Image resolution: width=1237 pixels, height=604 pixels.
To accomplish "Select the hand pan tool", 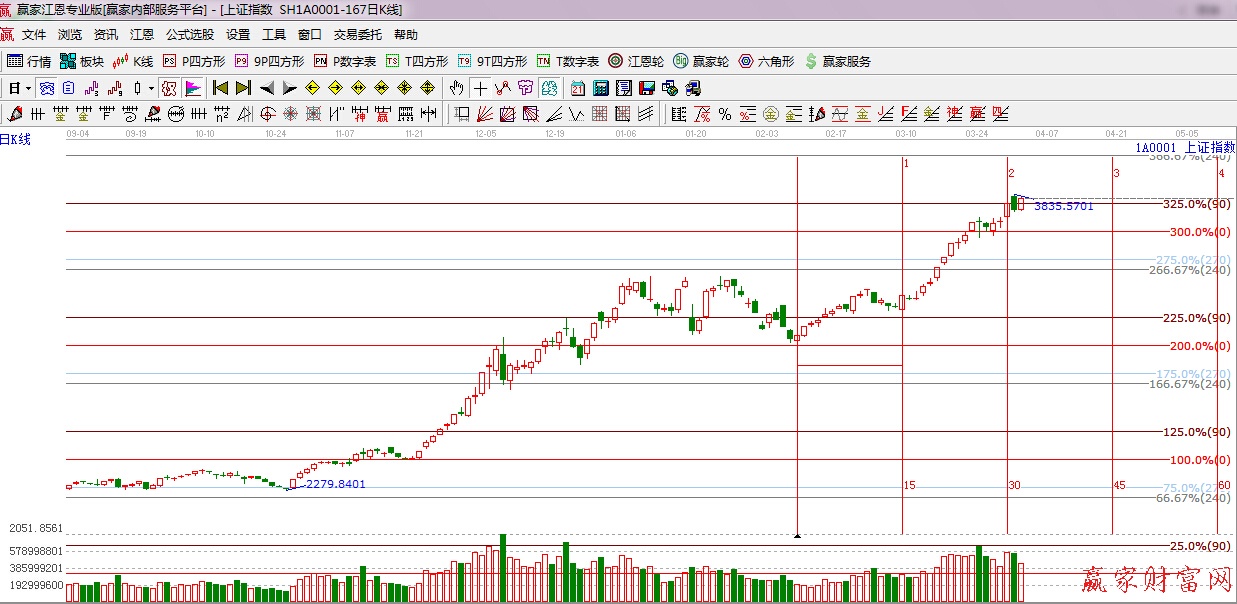I will tap(457, 88).
